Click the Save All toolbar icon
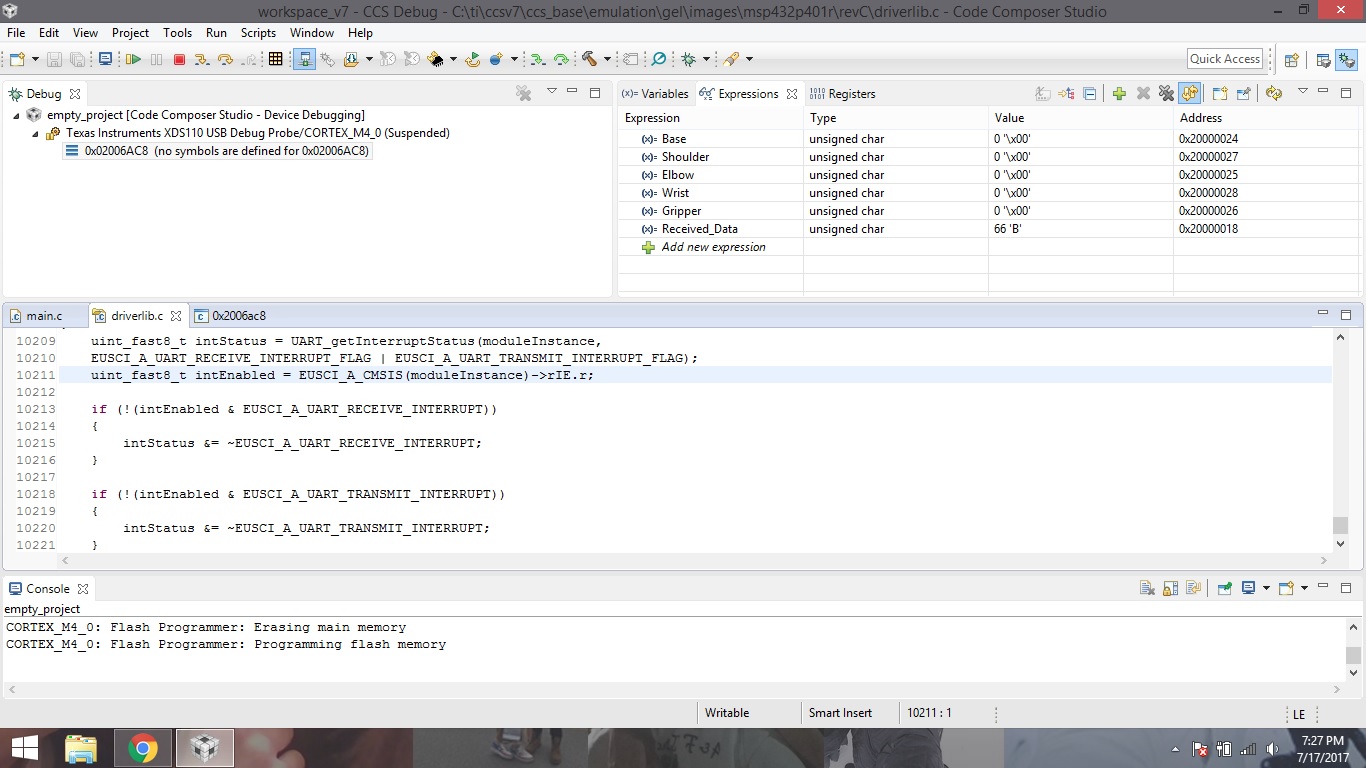The height and width of the screenshot is (768, 1366). (x=77, y=59)
